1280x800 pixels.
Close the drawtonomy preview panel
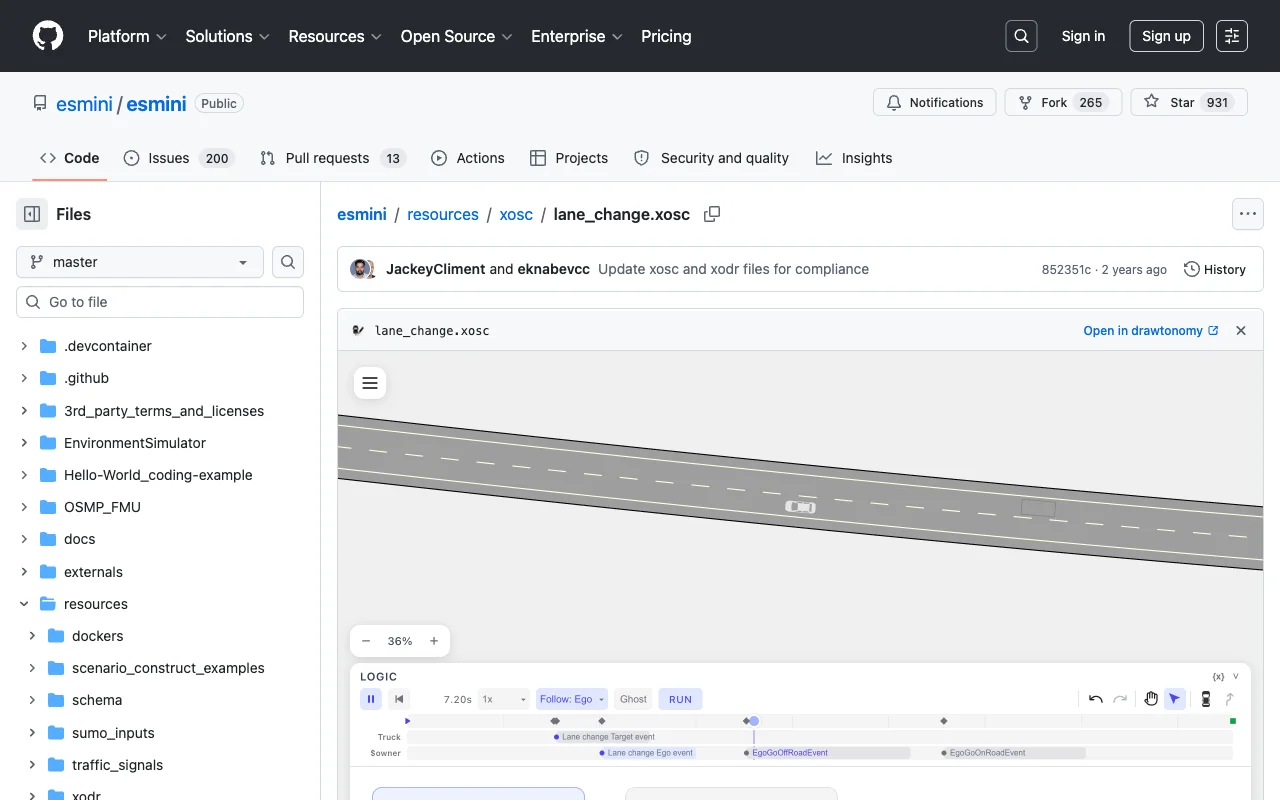[1241, 330]
